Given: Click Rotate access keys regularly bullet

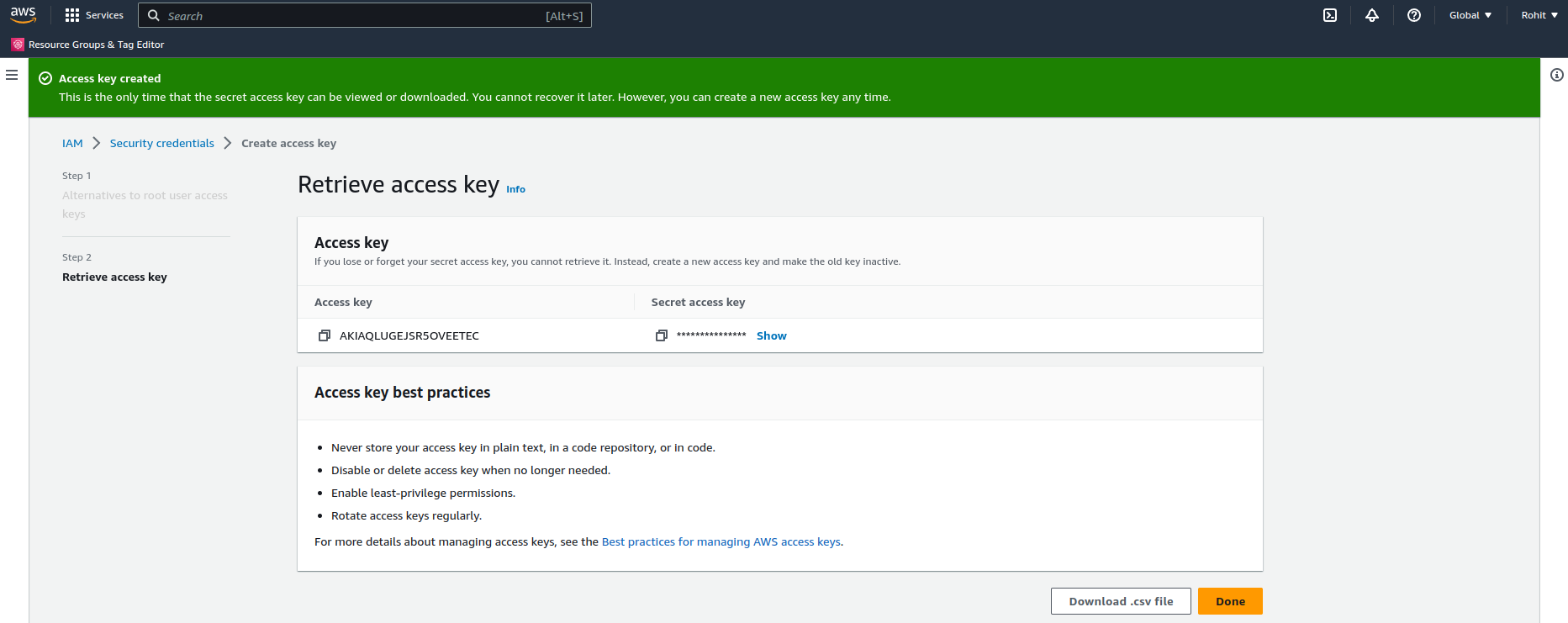Looking at the screenshot, I should click(x=406, y=515).
